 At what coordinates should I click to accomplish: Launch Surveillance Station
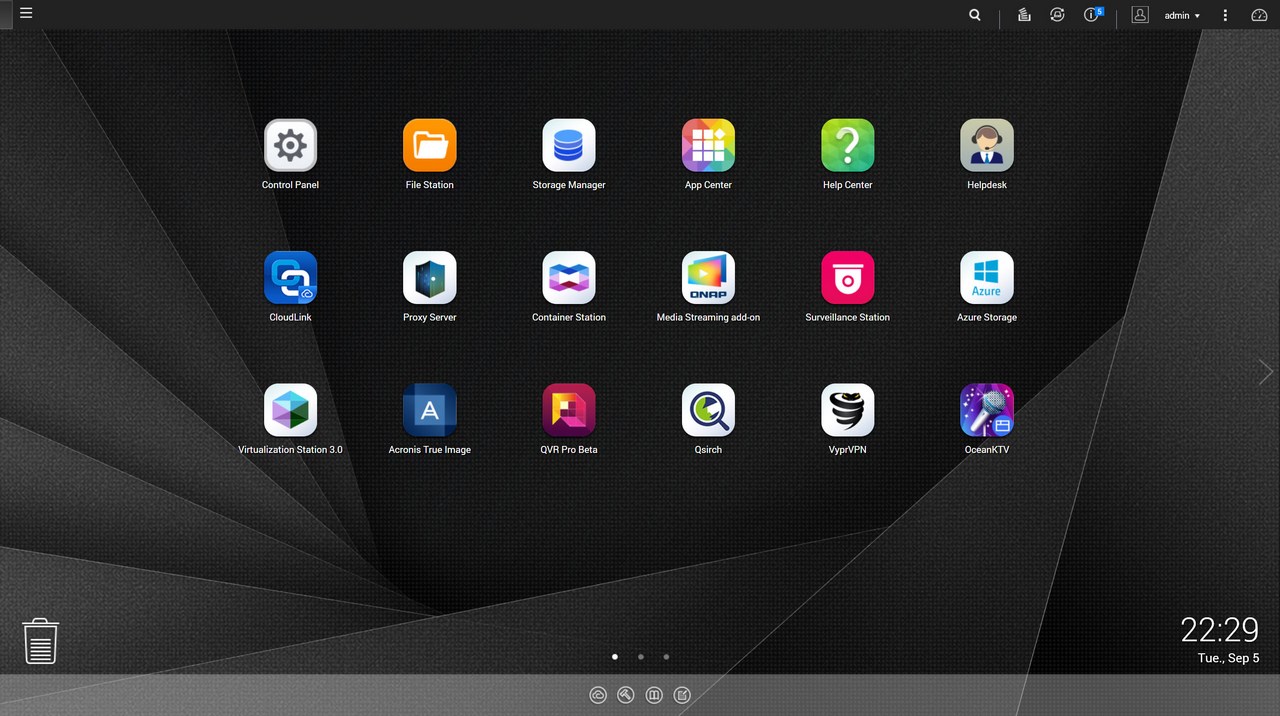point(848,278)
